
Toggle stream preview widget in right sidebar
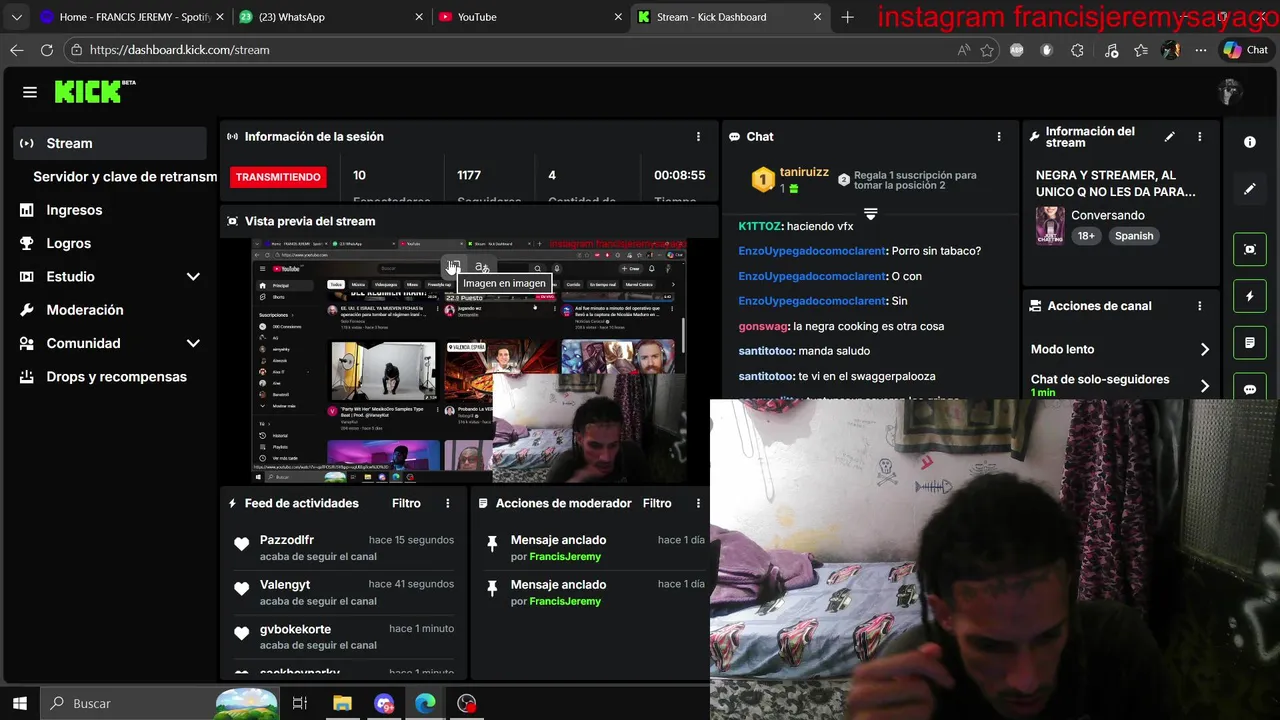click(x=1250, y=250)
